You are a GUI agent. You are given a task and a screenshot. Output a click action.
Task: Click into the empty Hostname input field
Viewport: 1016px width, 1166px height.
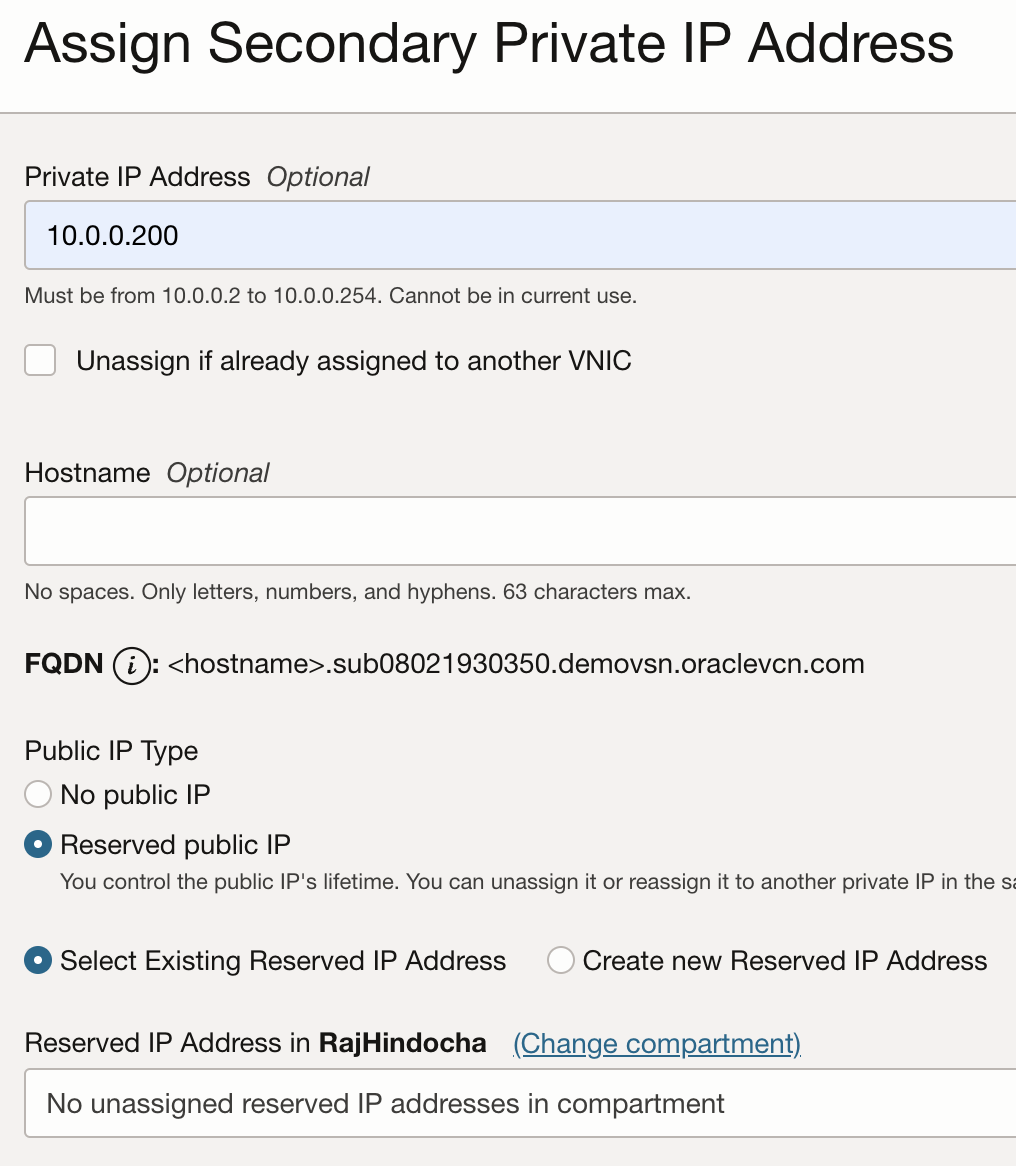pyautogui.click(x=520, y=531)
